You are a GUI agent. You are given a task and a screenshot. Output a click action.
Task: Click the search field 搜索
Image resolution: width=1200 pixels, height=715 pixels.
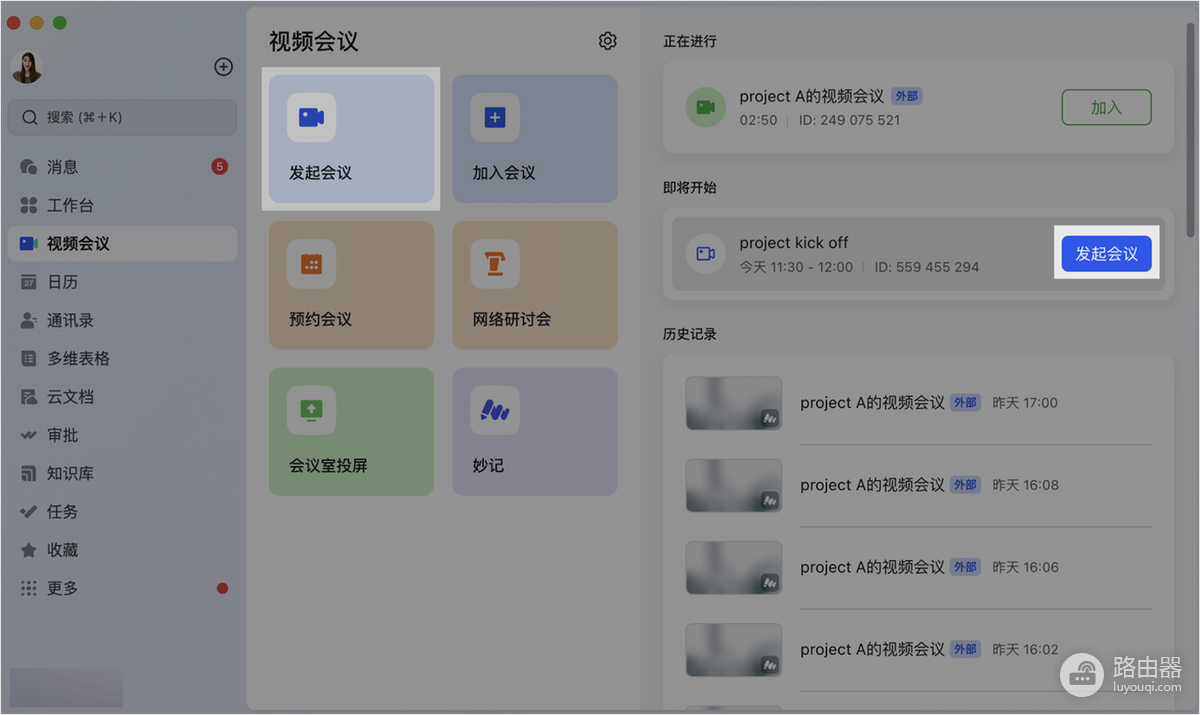click(x=122, y=117)
